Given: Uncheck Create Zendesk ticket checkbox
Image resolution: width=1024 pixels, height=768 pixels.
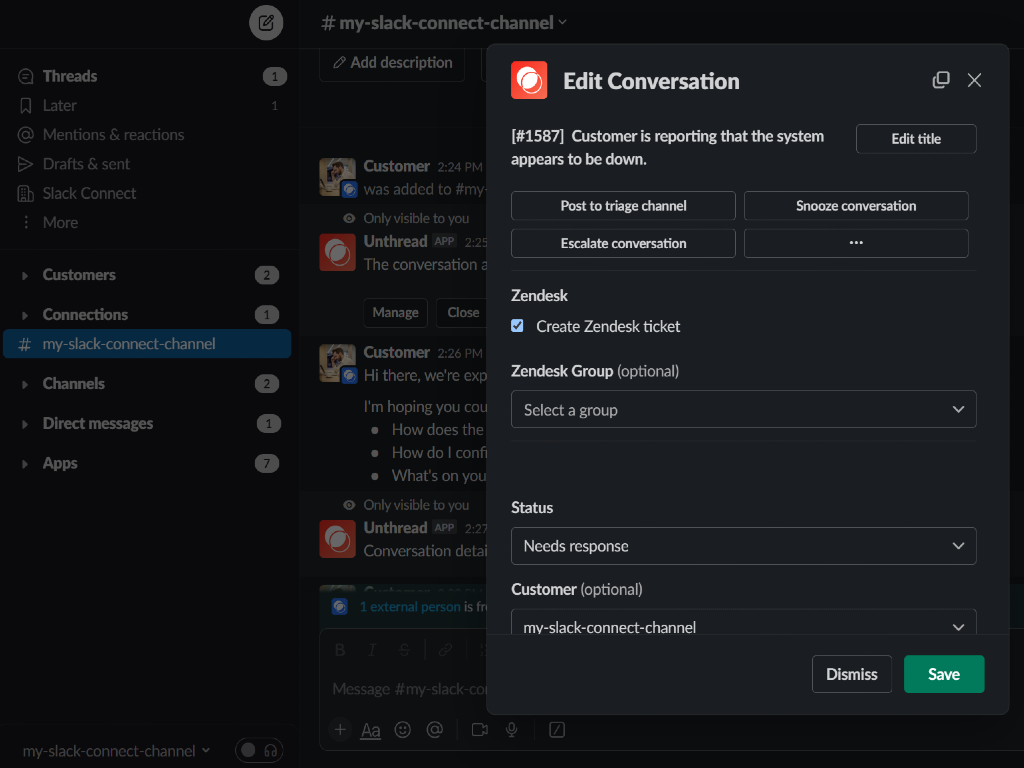Looking at the screenshot, I should pyautogui.click(x=518, y=326).
